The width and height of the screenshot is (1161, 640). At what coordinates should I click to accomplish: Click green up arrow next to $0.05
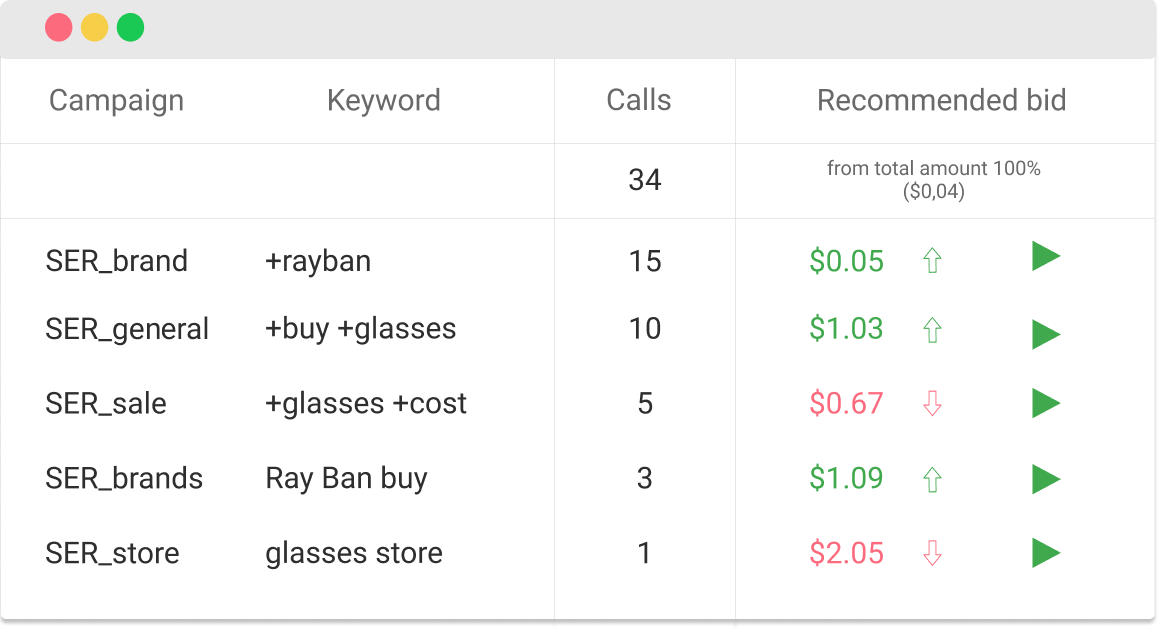point(932,261)
